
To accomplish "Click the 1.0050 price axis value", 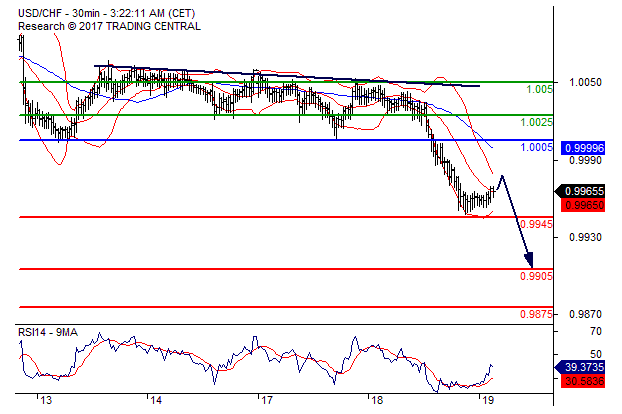I will coord(585,82).
